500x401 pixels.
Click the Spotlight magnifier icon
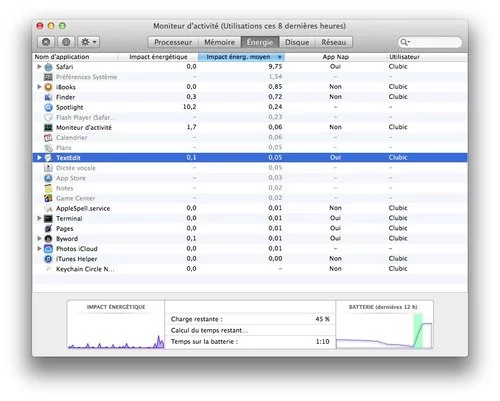point(49,107)
